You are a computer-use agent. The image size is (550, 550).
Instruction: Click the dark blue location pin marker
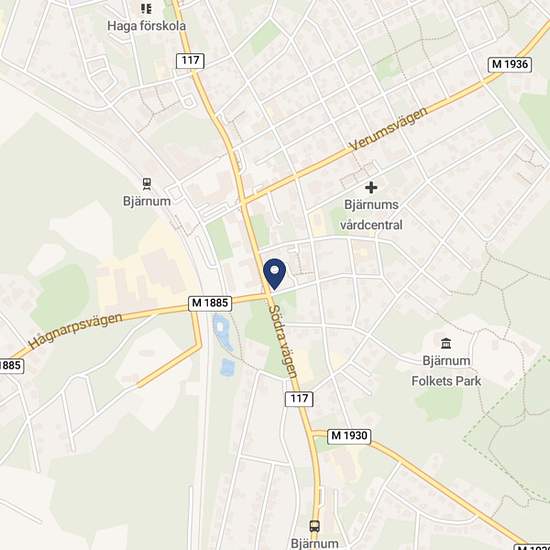coord(275,274)
